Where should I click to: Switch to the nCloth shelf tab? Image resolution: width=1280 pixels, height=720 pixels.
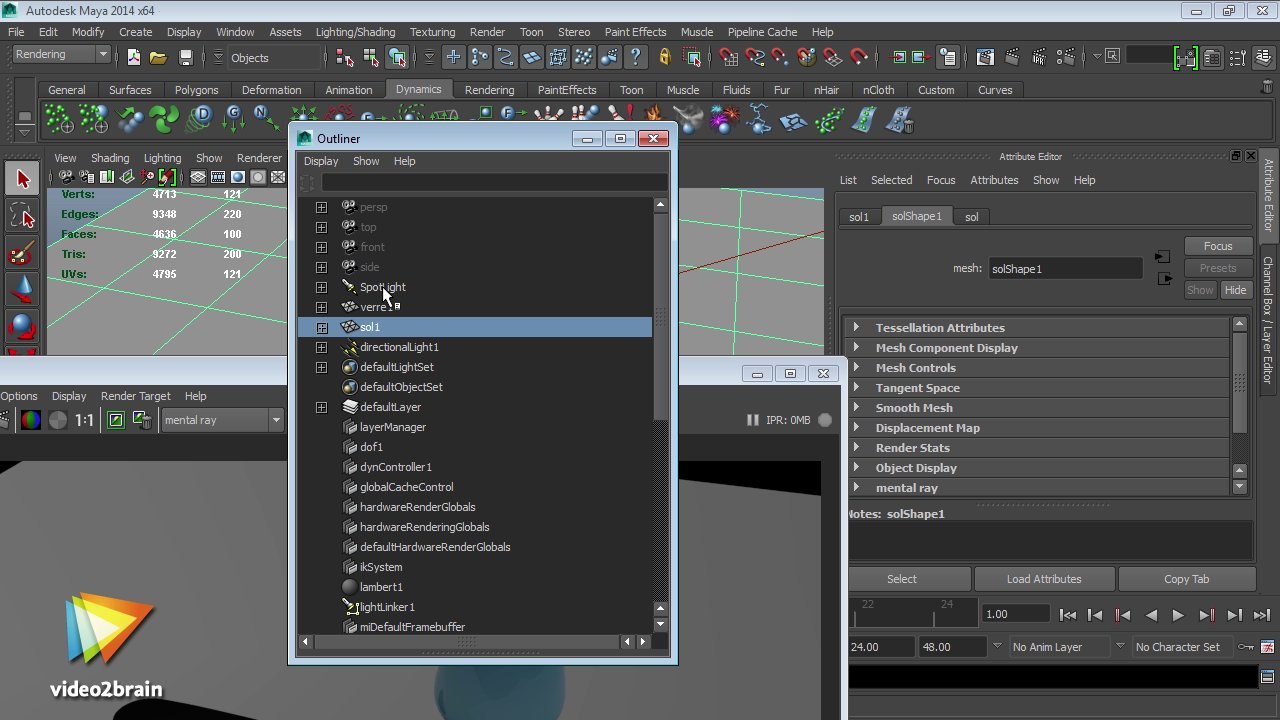click(x=878, y=90)
